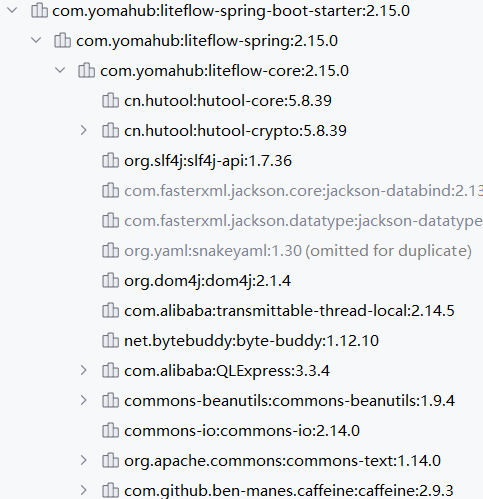Click library icon beside hutool-crypto:5.8.39
This screenshot has height=499, width=483.
coord(110,130)
